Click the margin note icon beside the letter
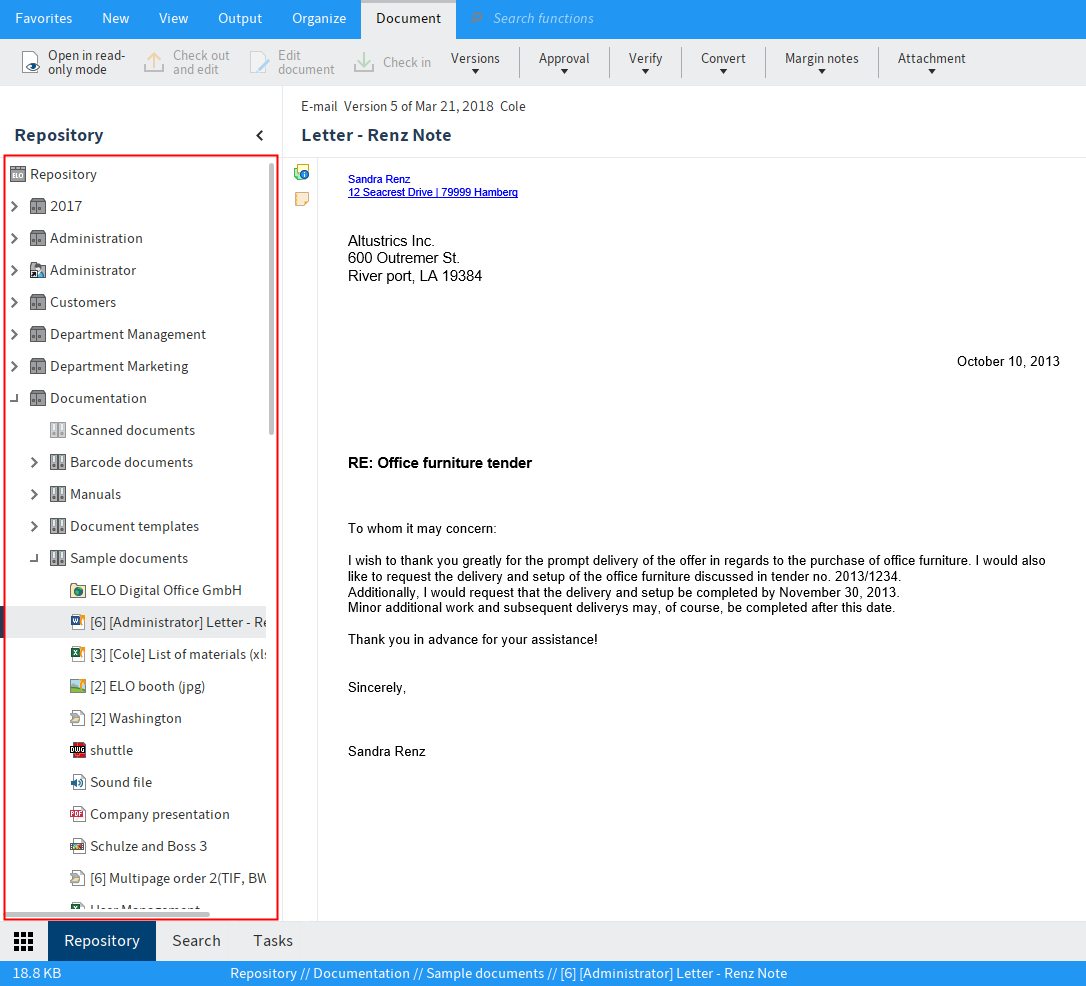1086x986 pixels. point(301,199)
